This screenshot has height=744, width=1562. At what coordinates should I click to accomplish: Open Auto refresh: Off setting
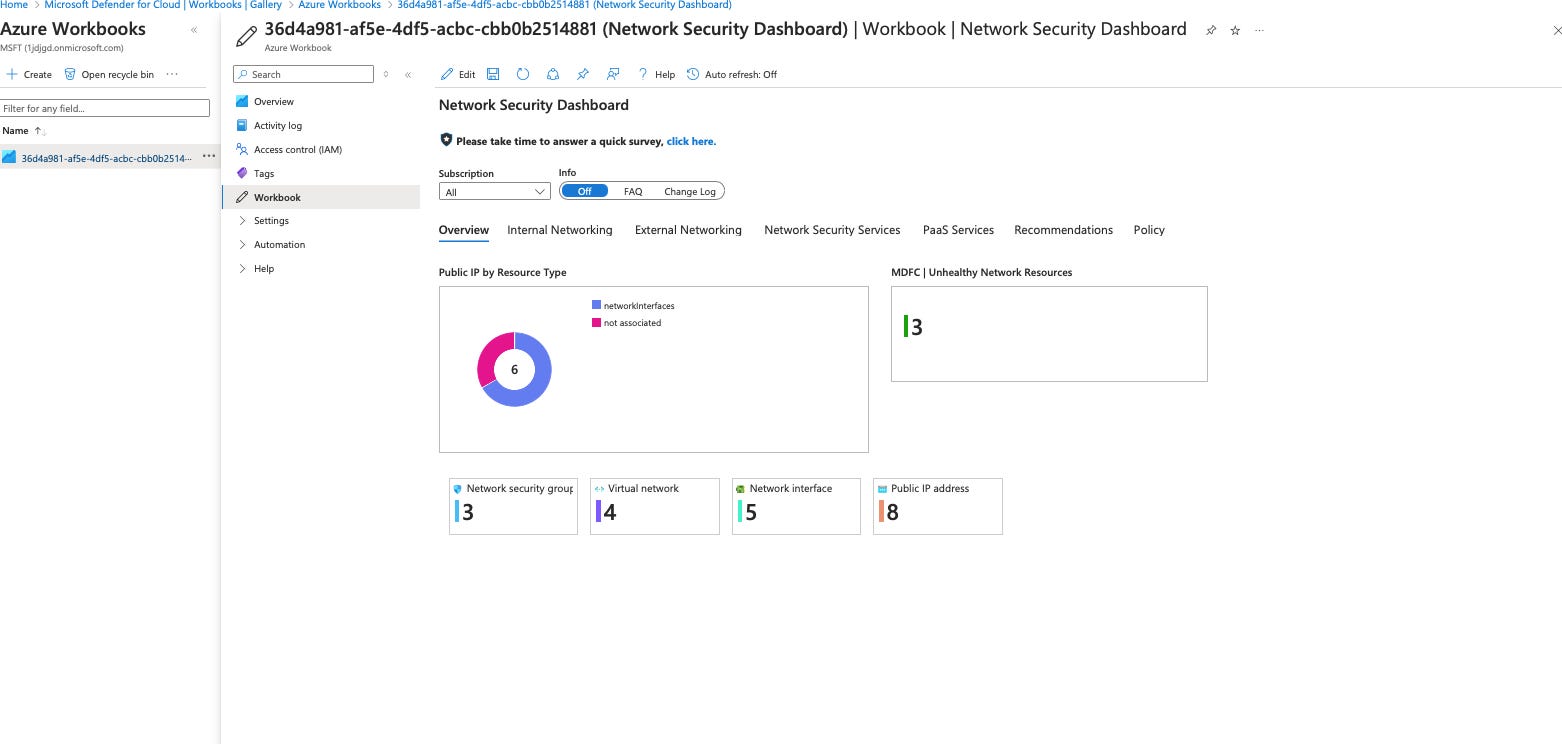point(732,74)
